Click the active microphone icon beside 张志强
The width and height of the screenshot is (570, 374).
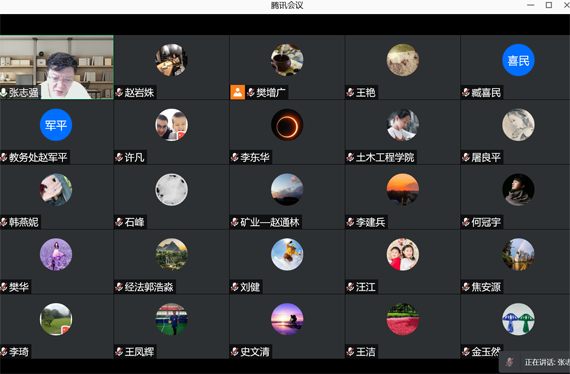(x=4, y=93)
